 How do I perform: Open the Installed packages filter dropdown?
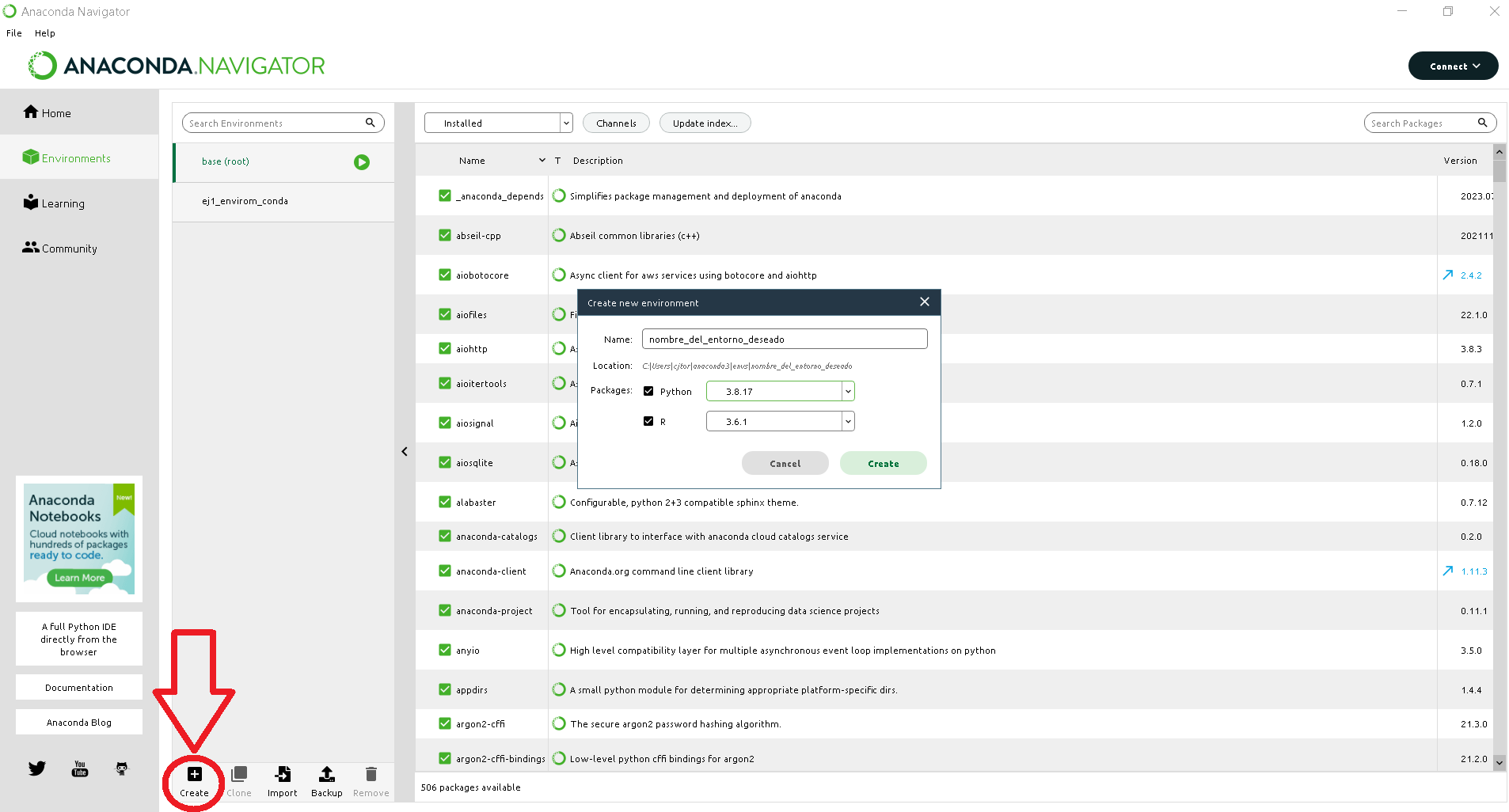pyautogui.click(x=498, y=123)
